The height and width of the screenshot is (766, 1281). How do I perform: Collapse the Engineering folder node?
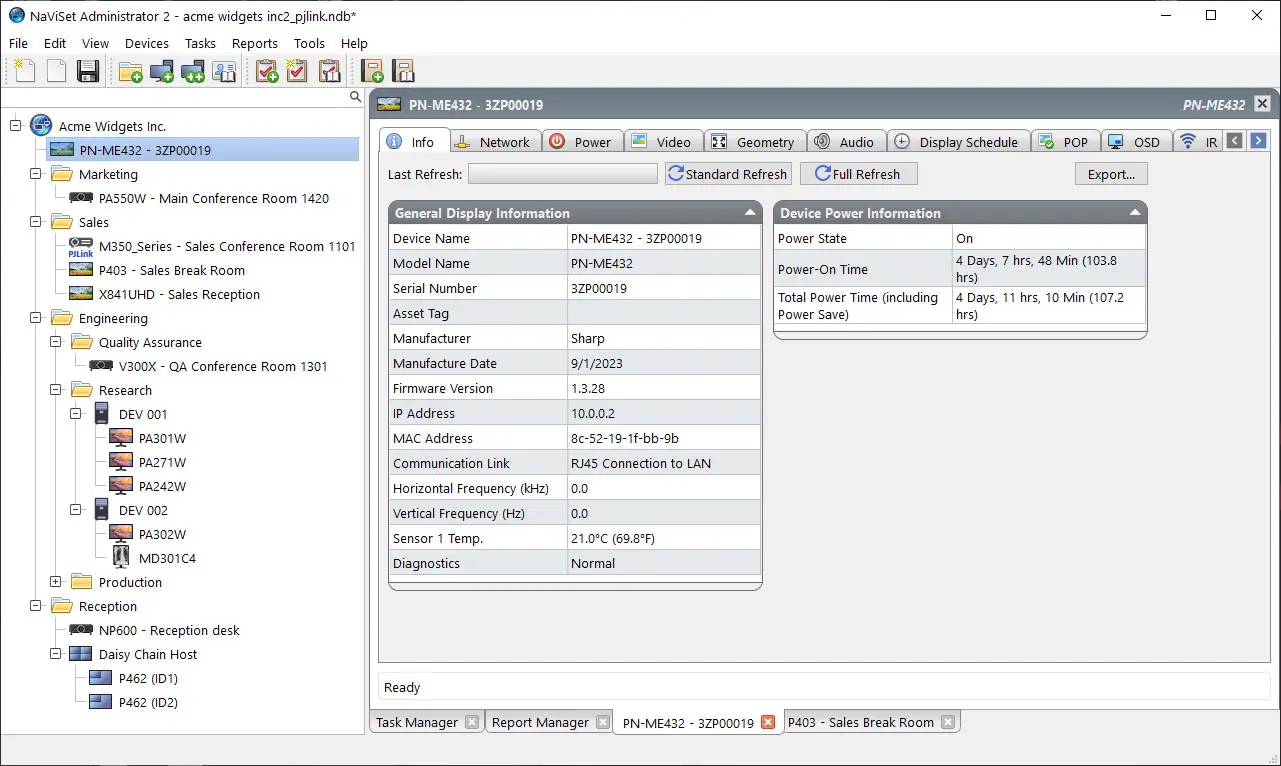(36, 318)
